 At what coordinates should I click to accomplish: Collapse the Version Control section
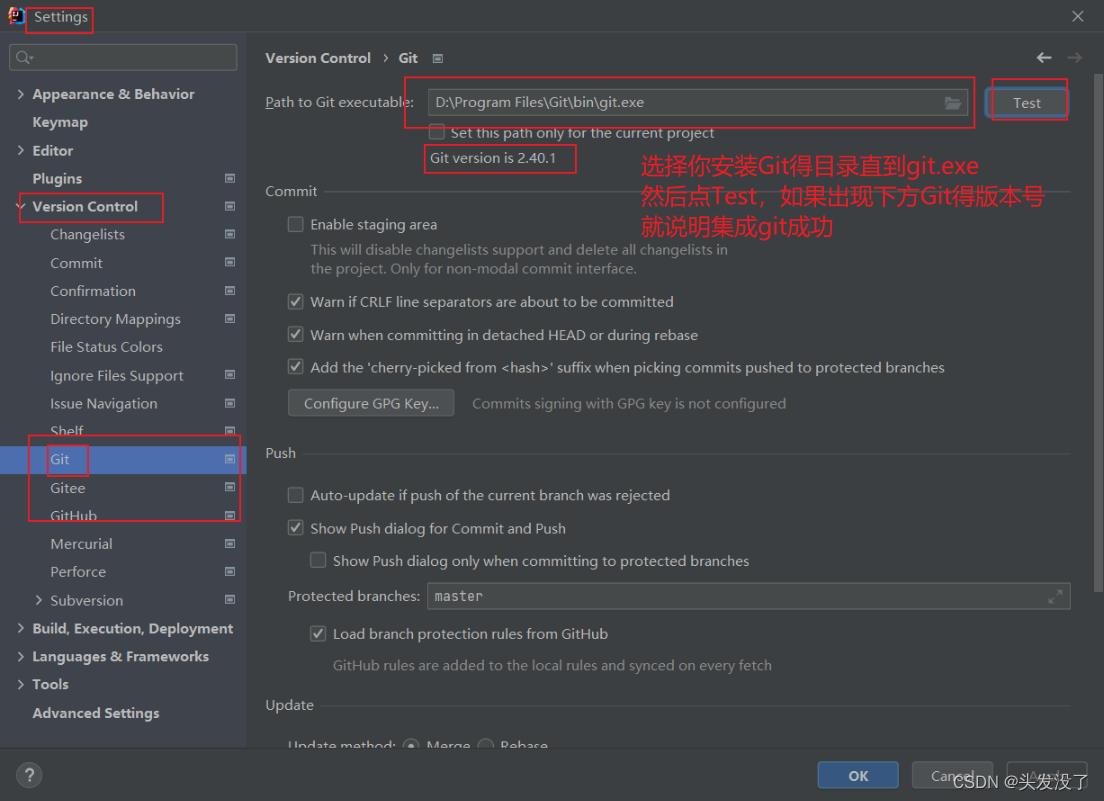tap(20, 206)
